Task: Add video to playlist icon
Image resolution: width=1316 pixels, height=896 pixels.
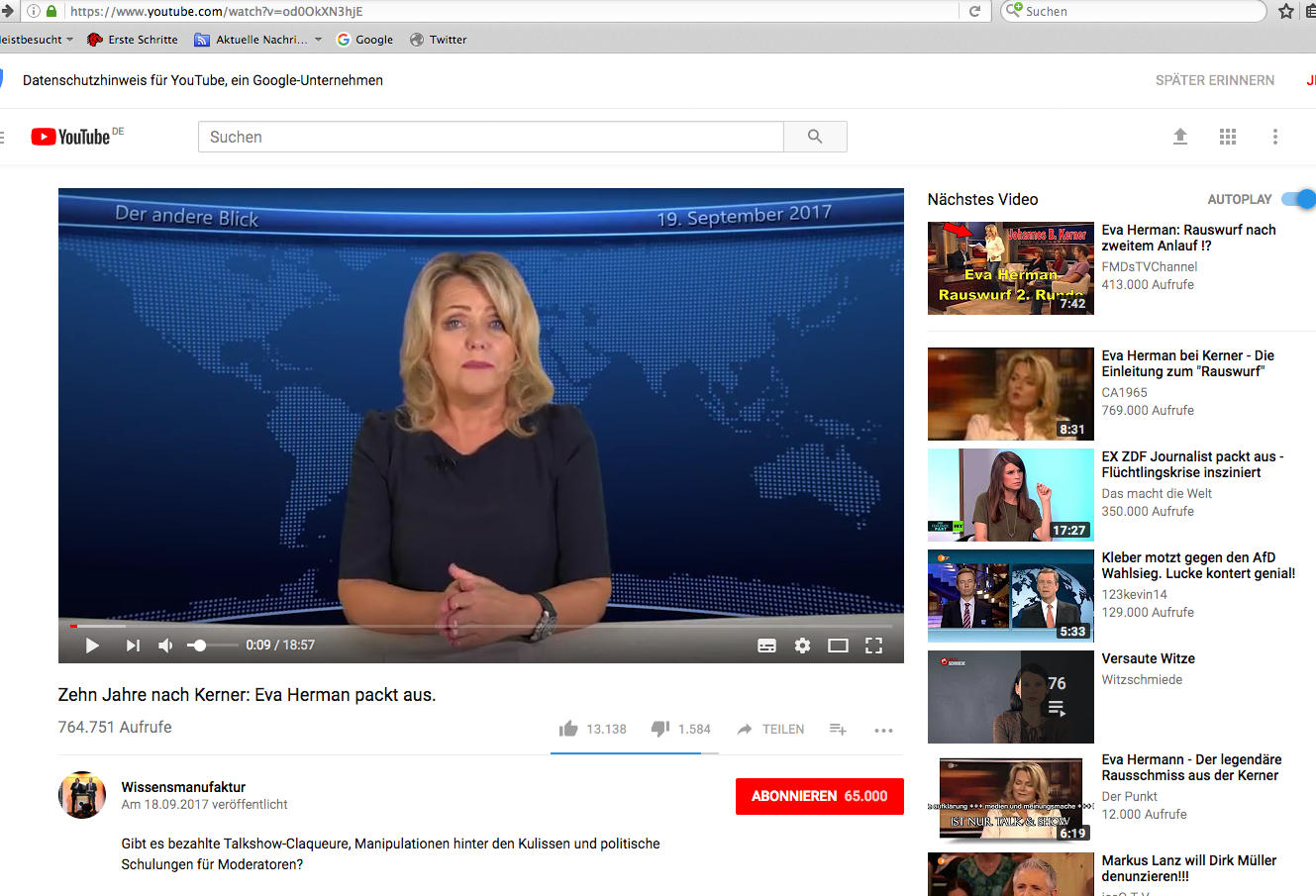Action: 838,729
